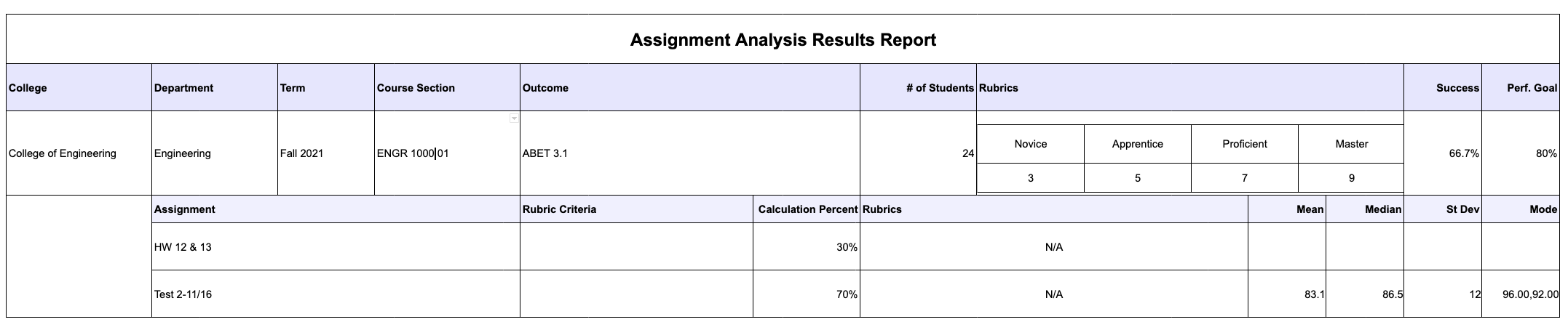Open the dropdown arrow in the ENGR 1000 cell
Image resolution: width=1568 pixels, height=330 pixels.
(514, 118)
